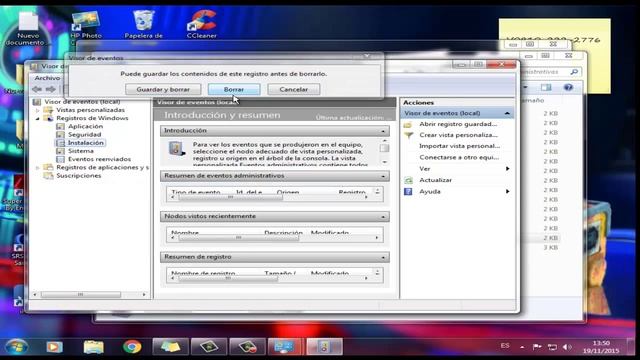Click Importar vista personalizada action
Screen dimensions: 640x360
tap(460, 146)
